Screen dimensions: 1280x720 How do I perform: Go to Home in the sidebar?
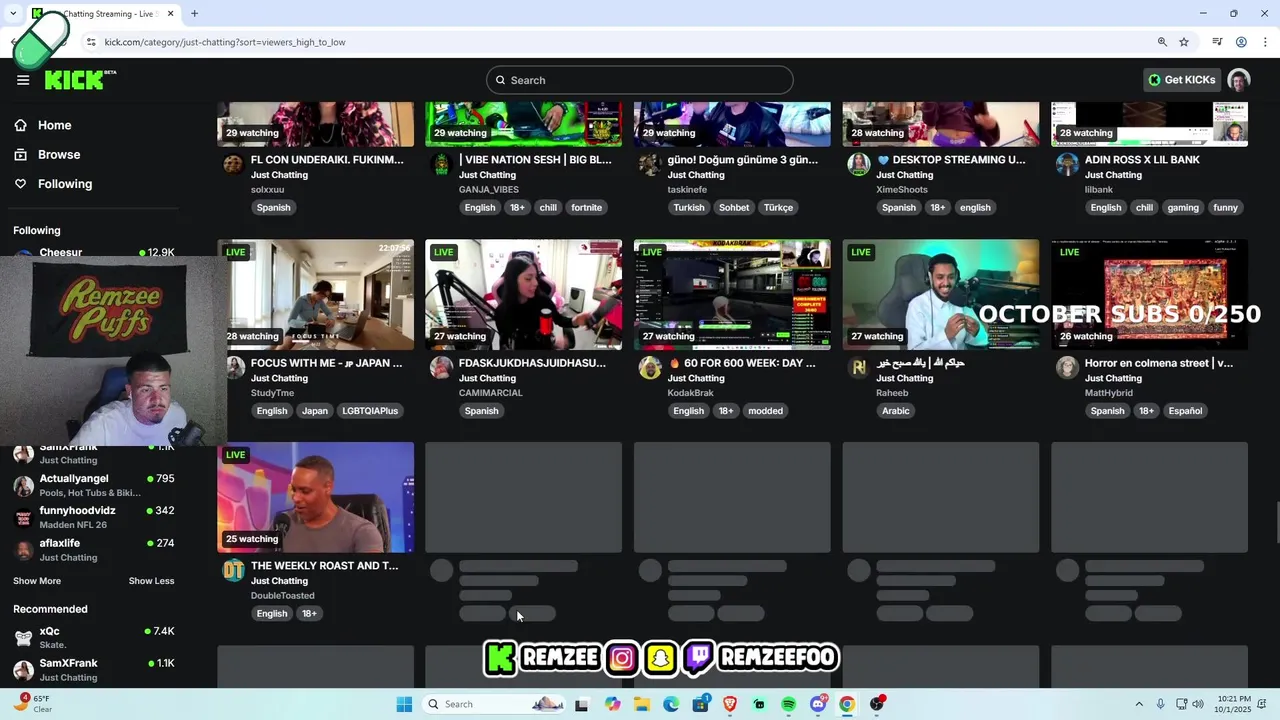pyautogui.click(x=55, y=125)
